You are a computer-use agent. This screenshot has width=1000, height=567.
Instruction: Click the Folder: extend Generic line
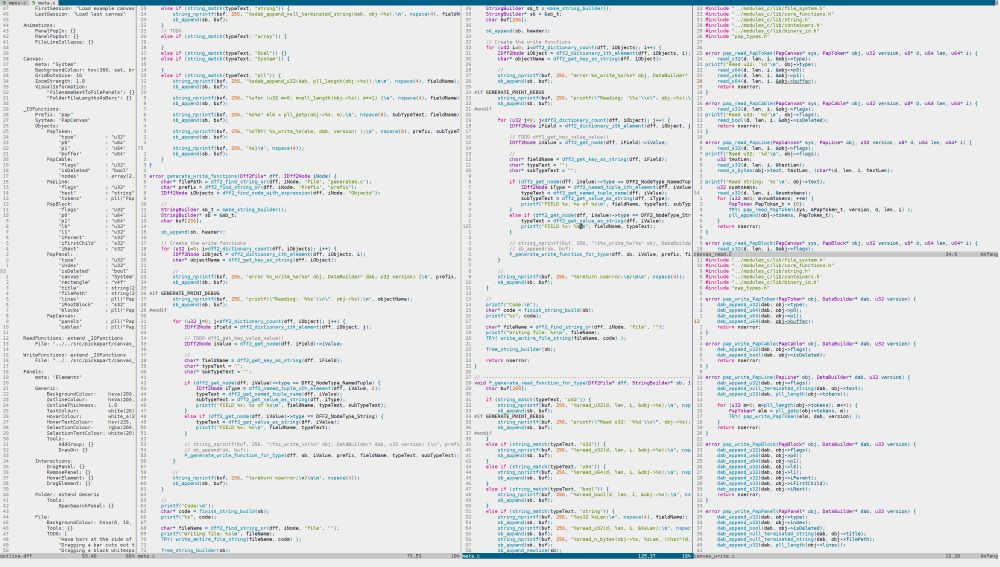[67, 494]
